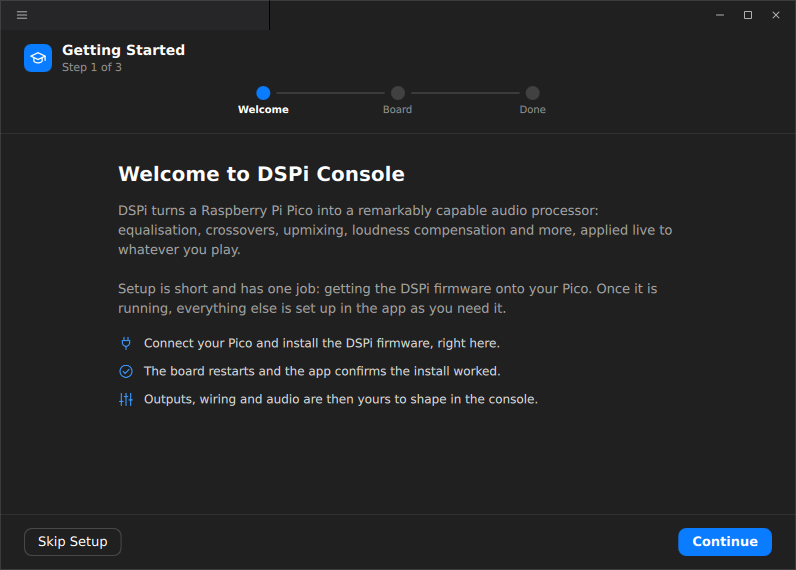Maximize the DSPi Console window
Image resolution: width=796 pixels, height=570 pixels.
[x=748, y=15]
